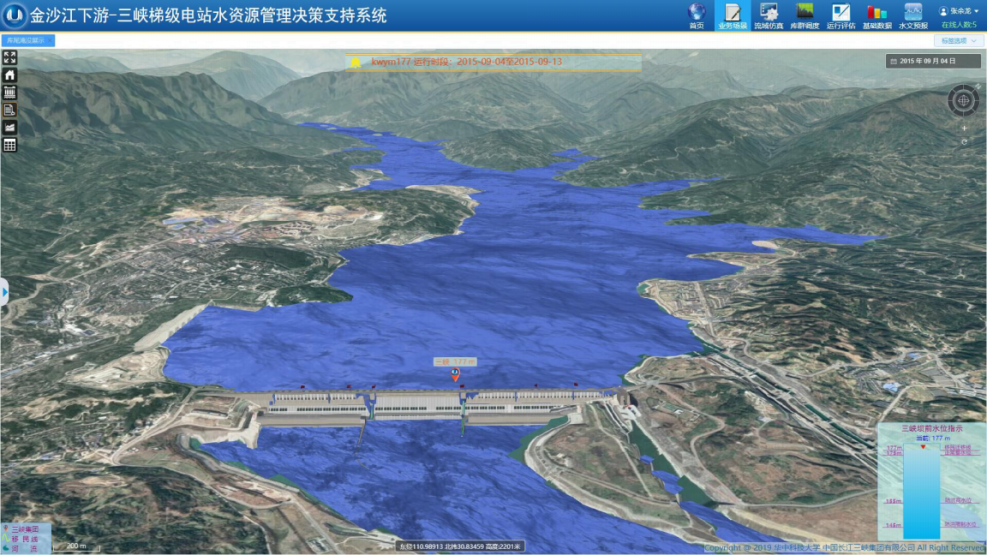Click the fullscreen expand arrows icon
The height and width of the screenshot is (555, 987).
[x=10, y=58]
